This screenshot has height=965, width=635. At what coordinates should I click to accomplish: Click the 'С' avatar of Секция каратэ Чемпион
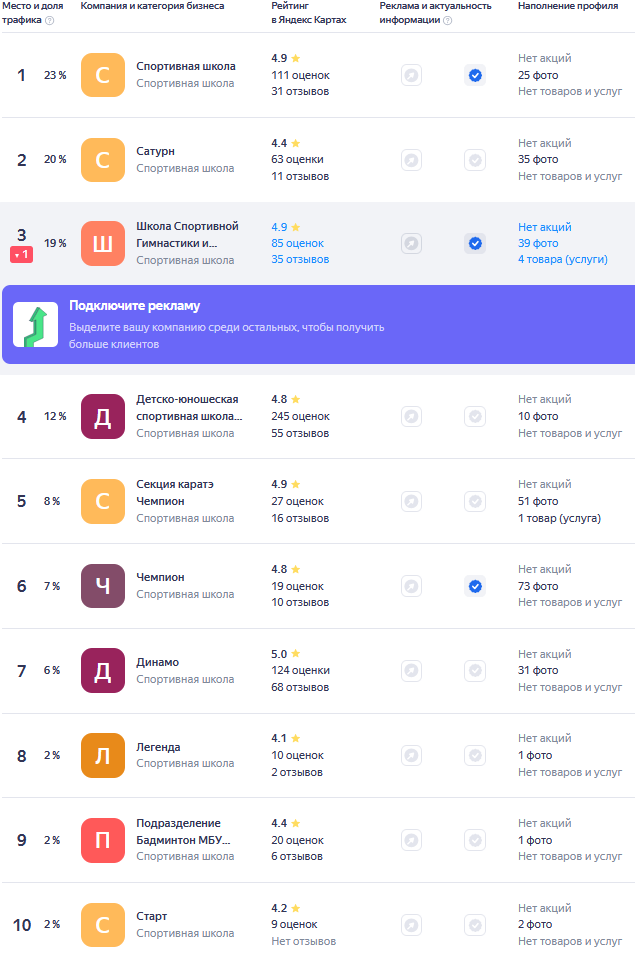103,502
